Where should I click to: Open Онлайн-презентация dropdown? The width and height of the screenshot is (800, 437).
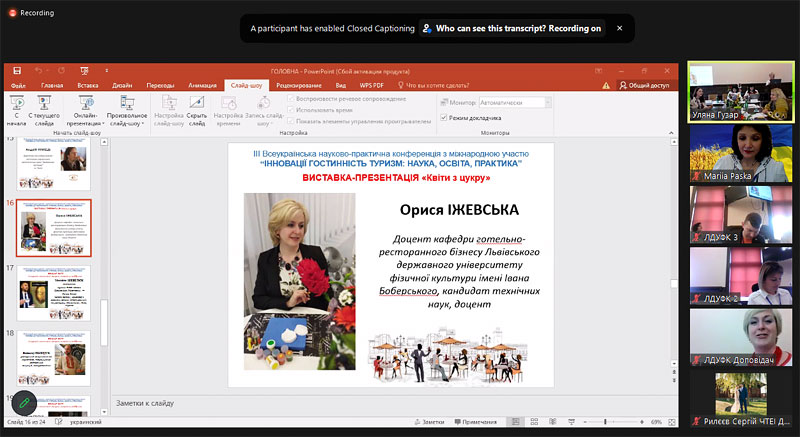85,111
